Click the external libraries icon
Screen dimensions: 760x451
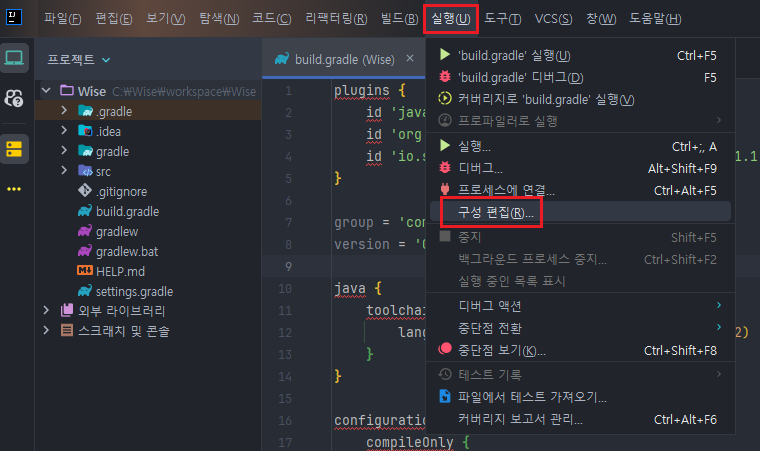pos(66,310)
